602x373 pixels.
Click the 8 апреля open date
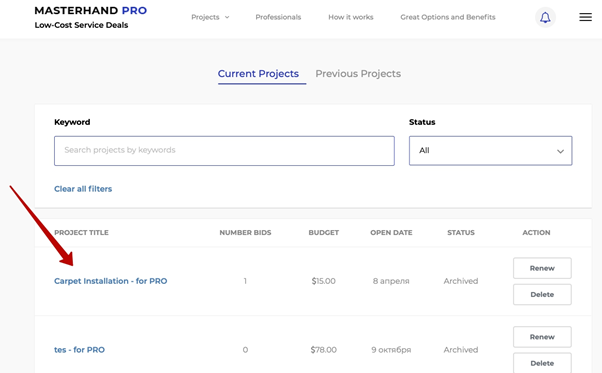tap(391, 281)
